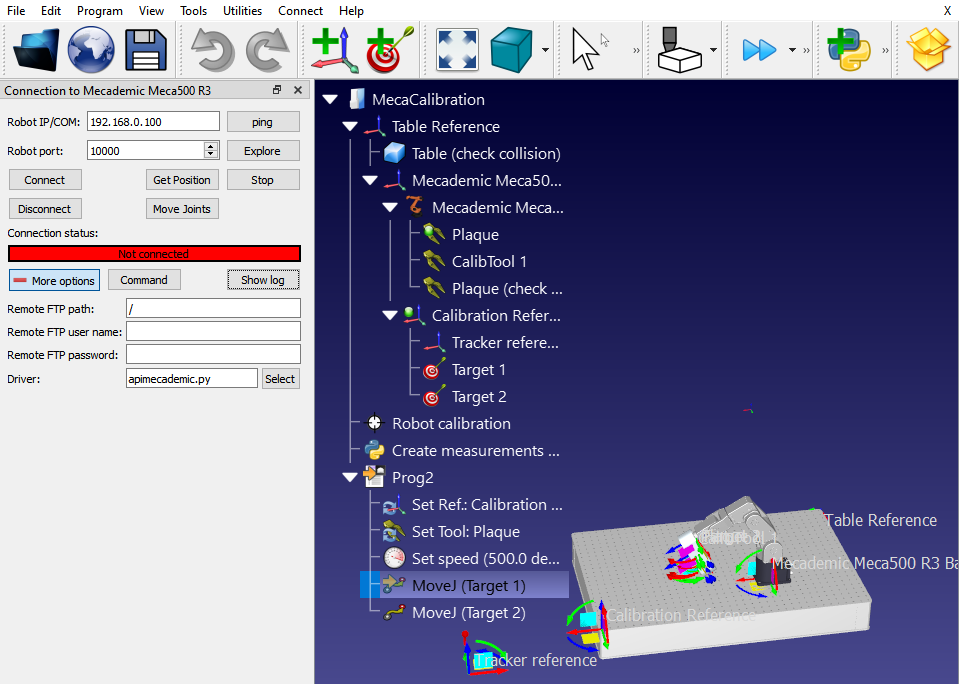Open the Help menu
Viewport: 959px width, 684px height.
pos(351,11)
